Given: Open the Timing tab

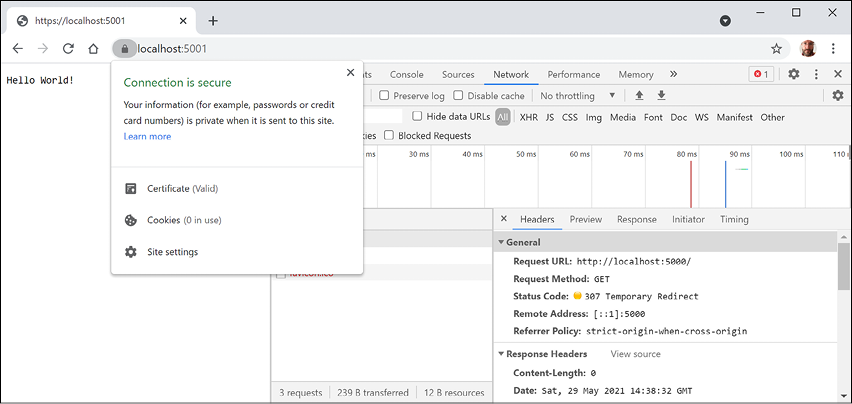Looking at the screenshot, I should click(733, 219).
